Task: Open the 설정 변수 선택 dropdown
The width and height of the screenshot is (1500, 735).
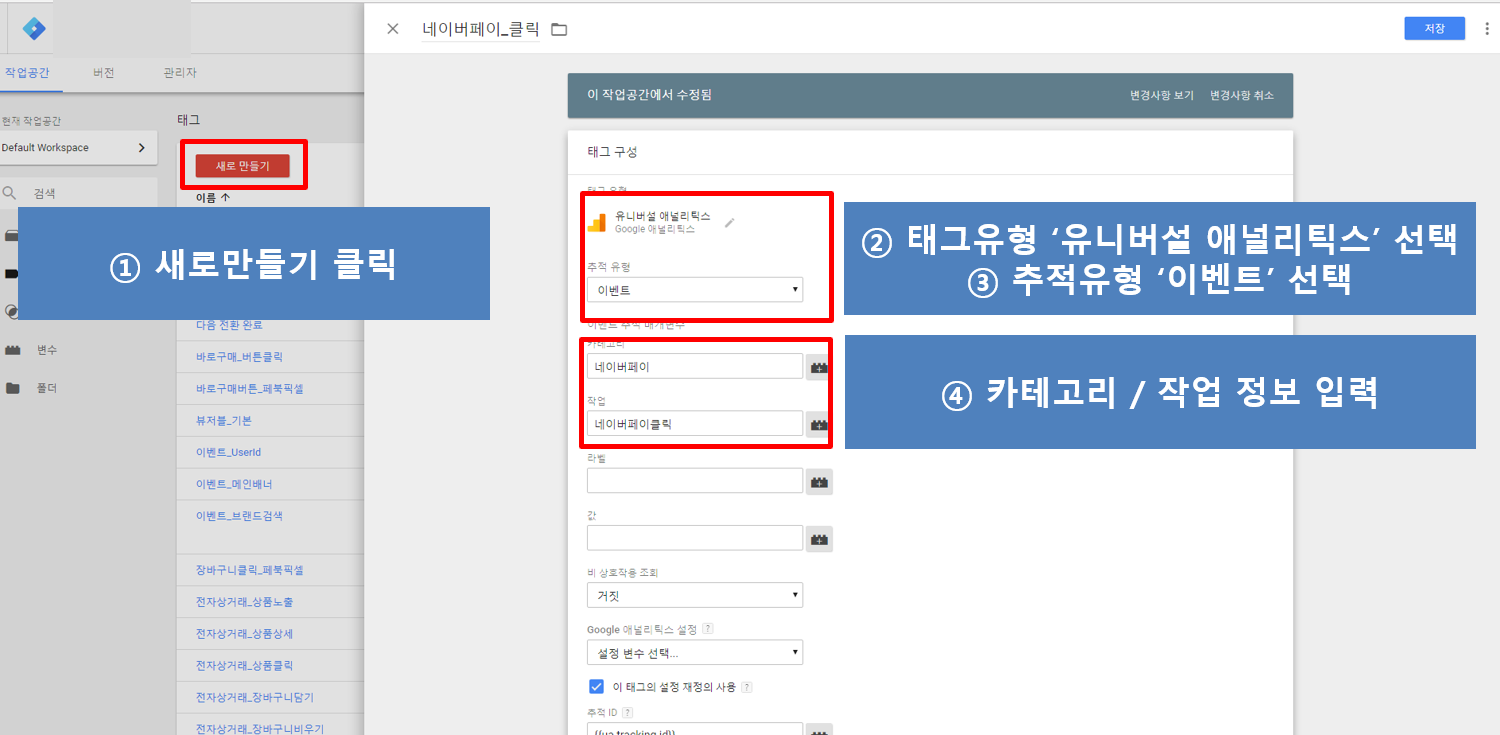Action: pyautogui.click(x=695, y=653)
